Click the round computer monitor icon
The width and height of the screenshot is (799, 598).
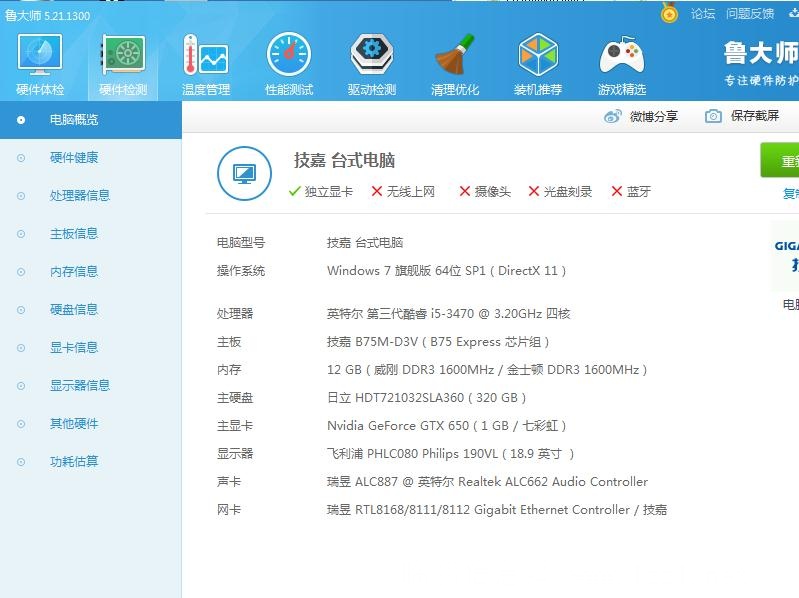point(245,173)
